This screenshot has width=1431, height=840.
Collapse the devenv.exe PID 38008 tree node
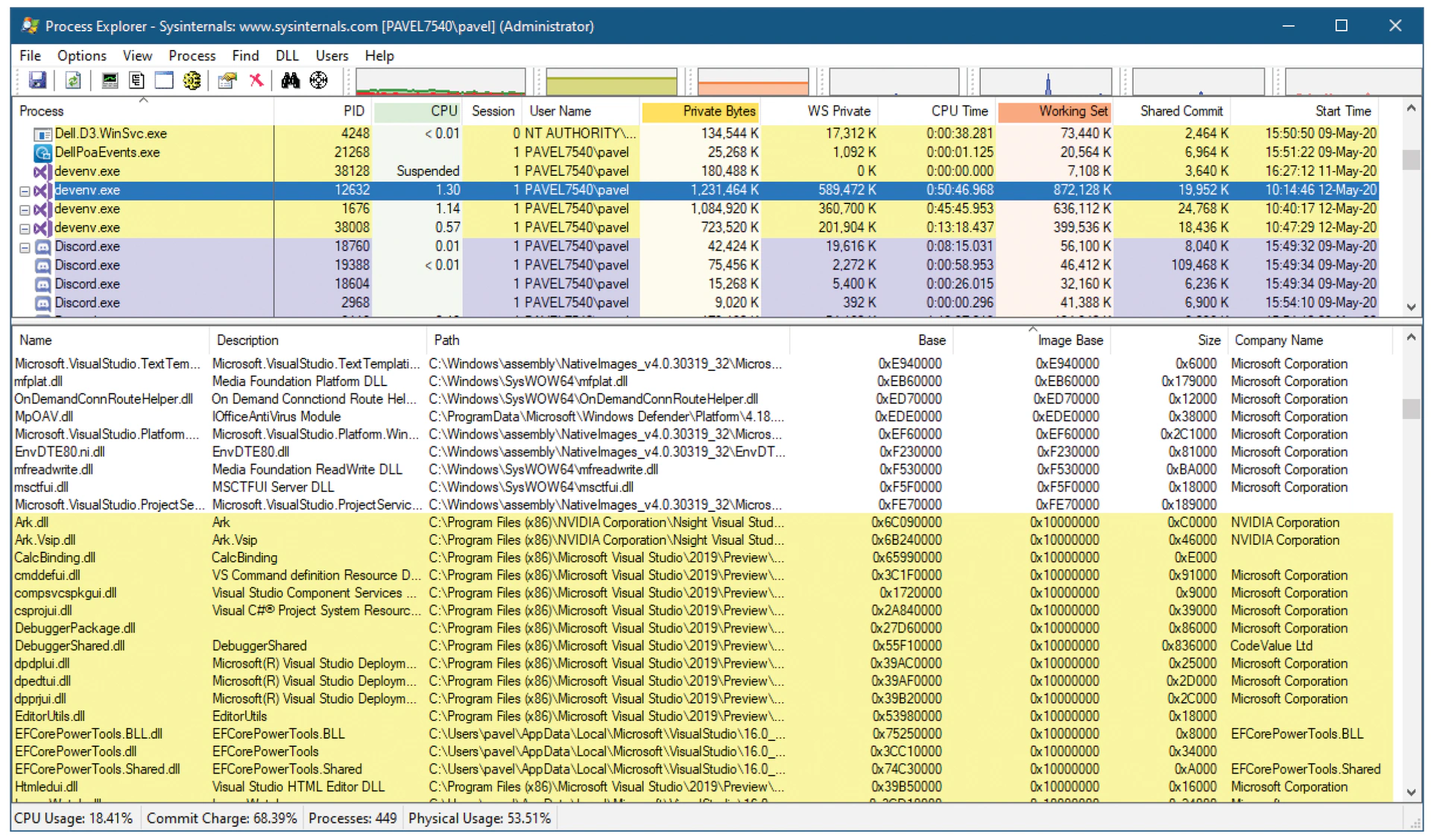[x=25, y=229]
